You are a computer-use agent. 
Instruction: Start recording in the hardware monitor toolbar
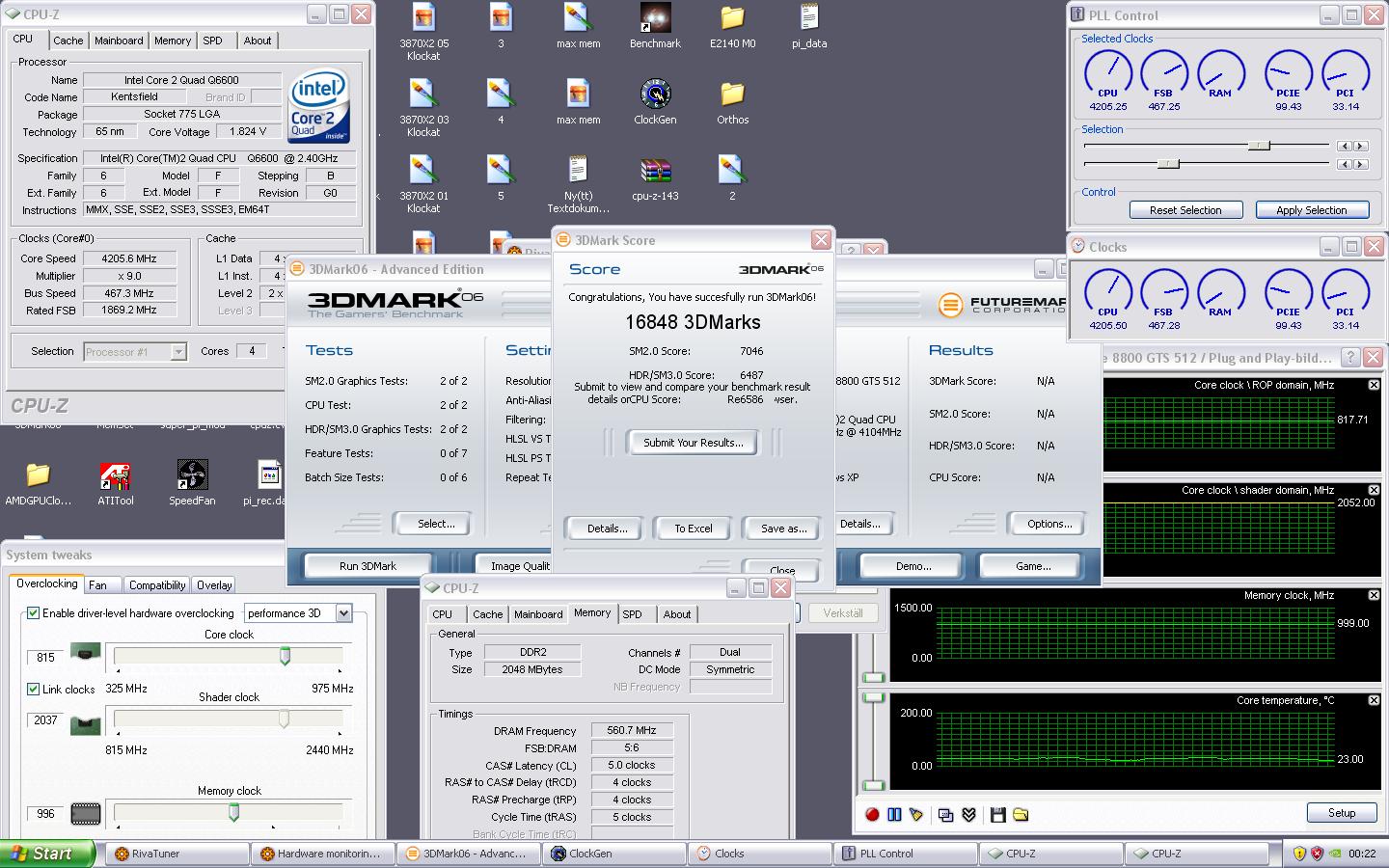872,815
